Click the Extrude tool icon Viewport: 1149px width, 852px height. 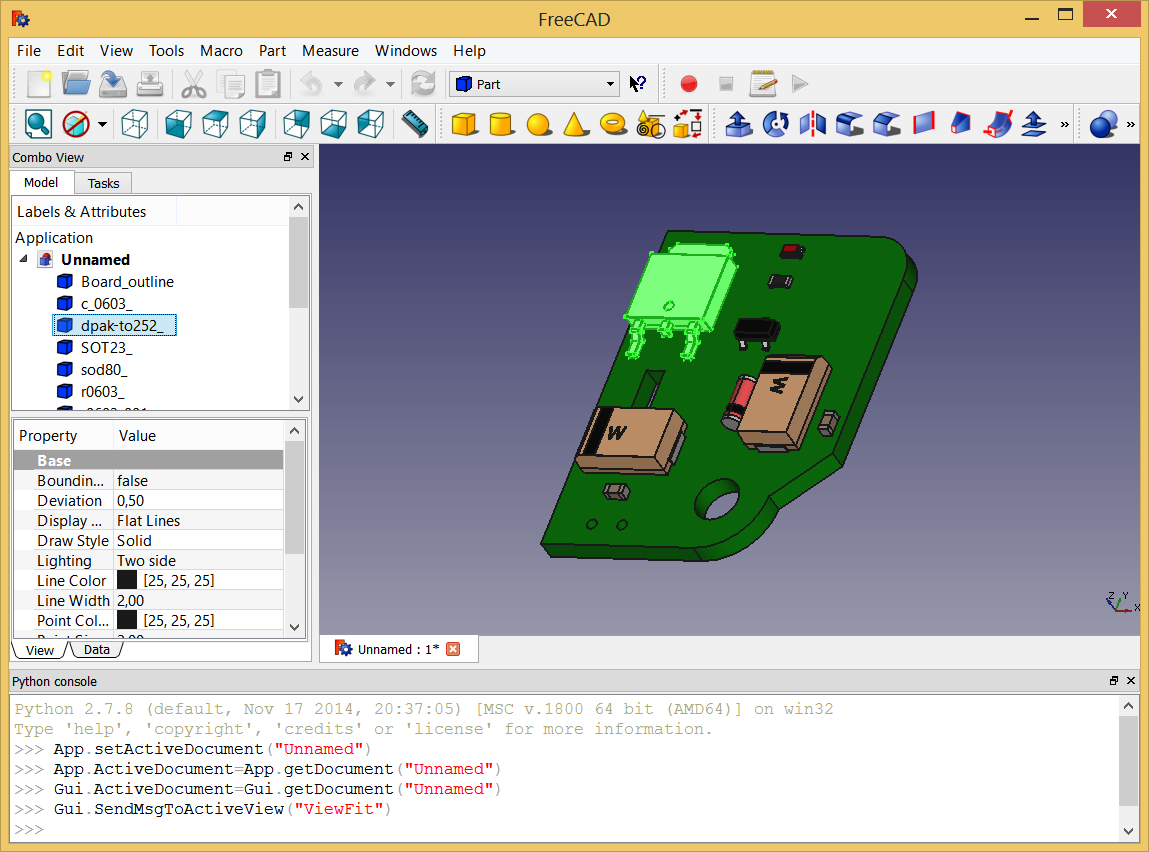coord(738,124)
